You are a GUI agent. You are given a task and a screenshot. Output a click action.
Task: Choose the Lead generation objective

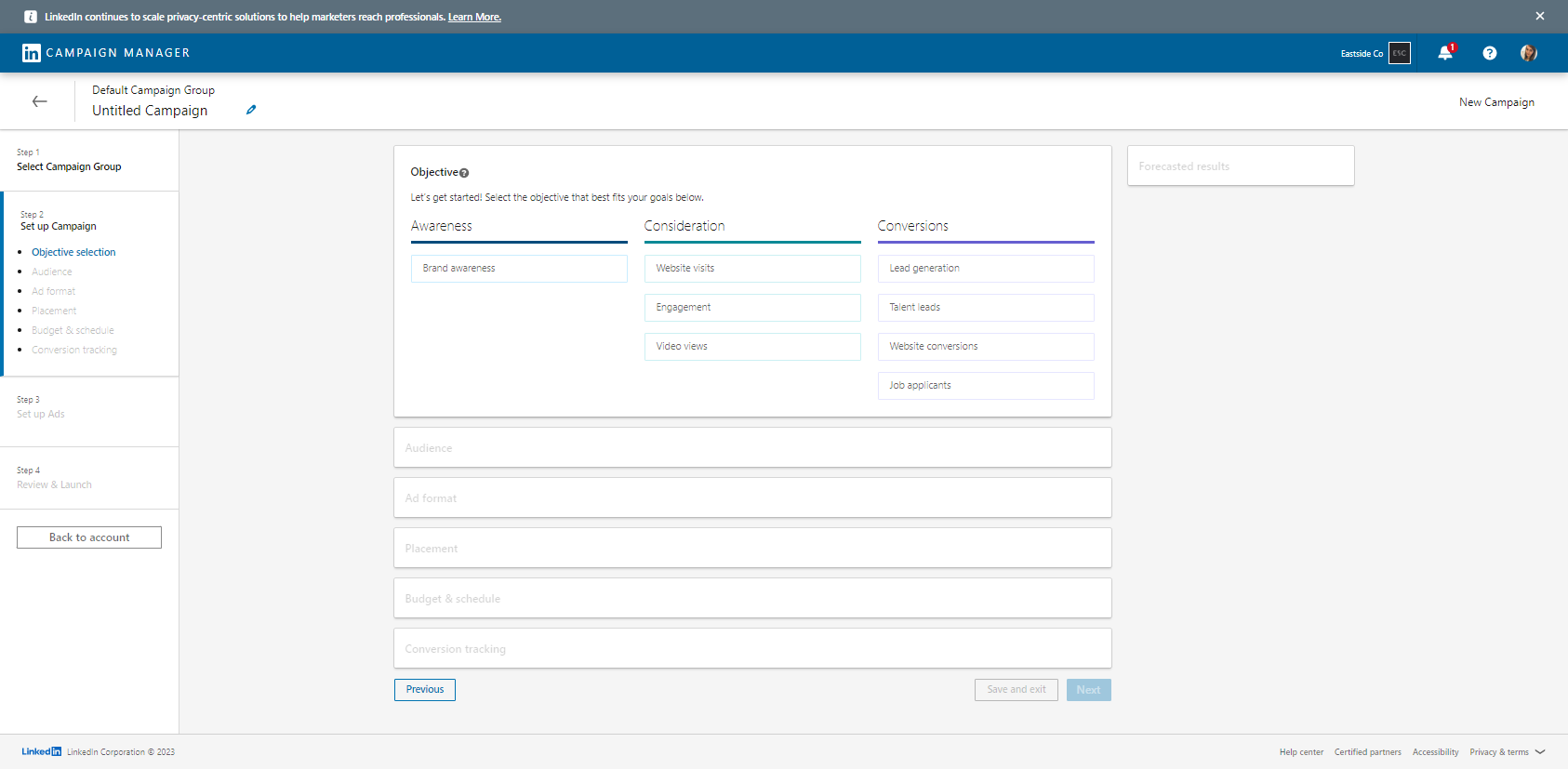(x=985, y=268)
